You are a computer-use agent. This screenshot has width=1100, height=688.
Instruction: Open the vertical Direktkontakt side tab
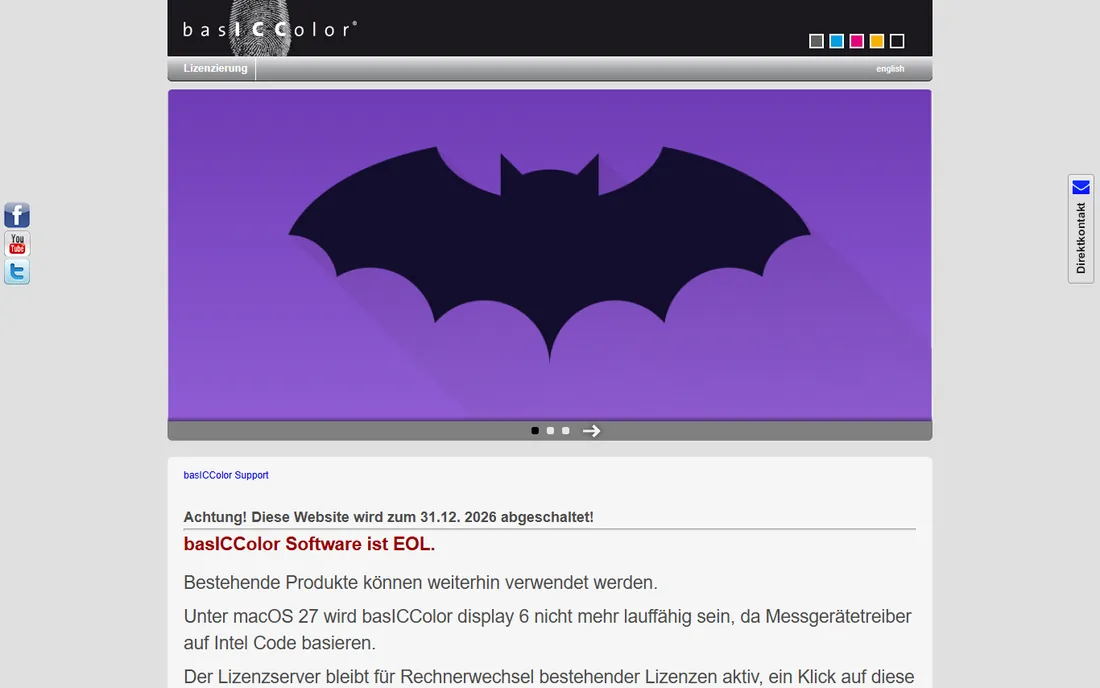[x=1081, y=229]
